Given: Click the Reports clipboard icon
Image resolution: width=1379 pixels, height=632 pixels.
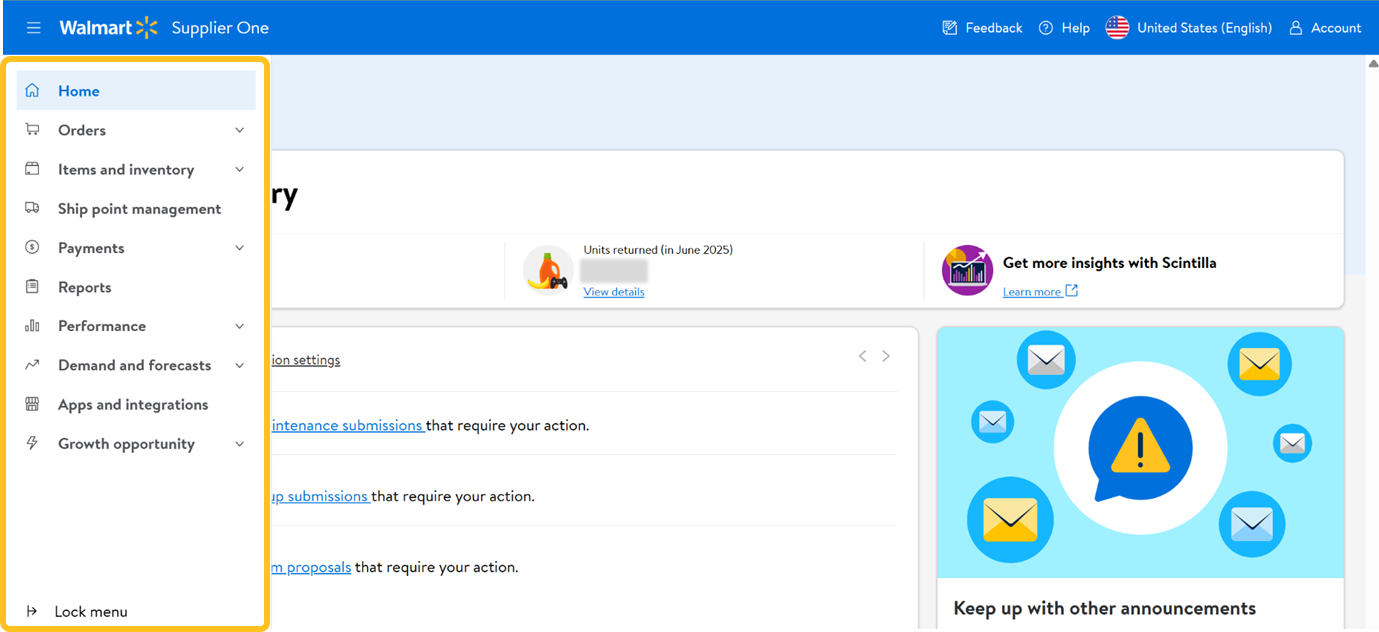Looking at the screenshot, I should click(x=32, y=287).
